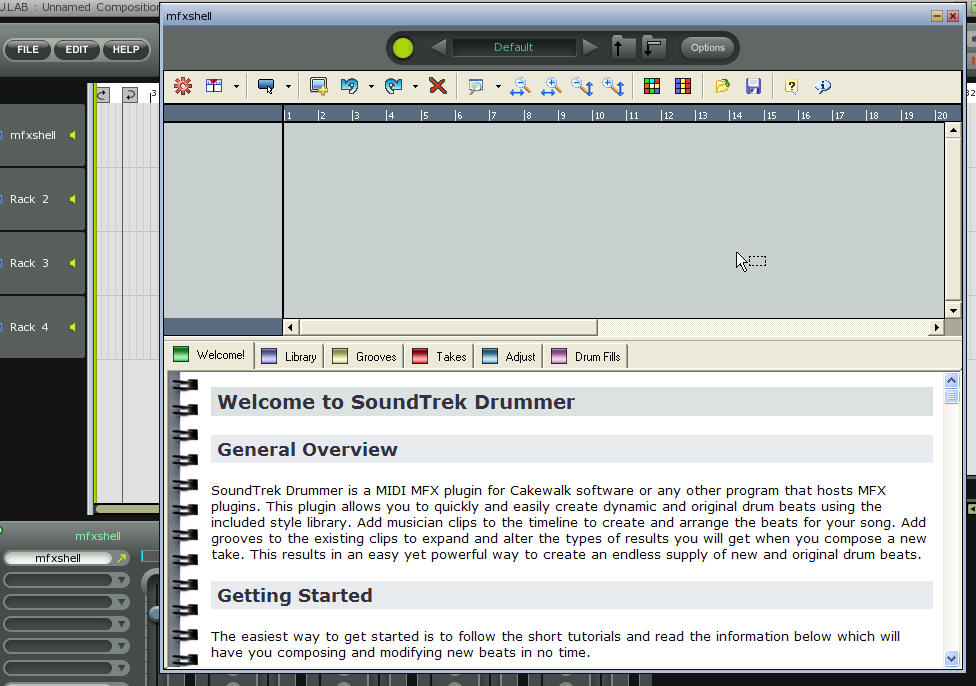Click the up arrow folder icon in header
Screen dimensions: 976x686
pyautogui.click(x=622, y=47)
